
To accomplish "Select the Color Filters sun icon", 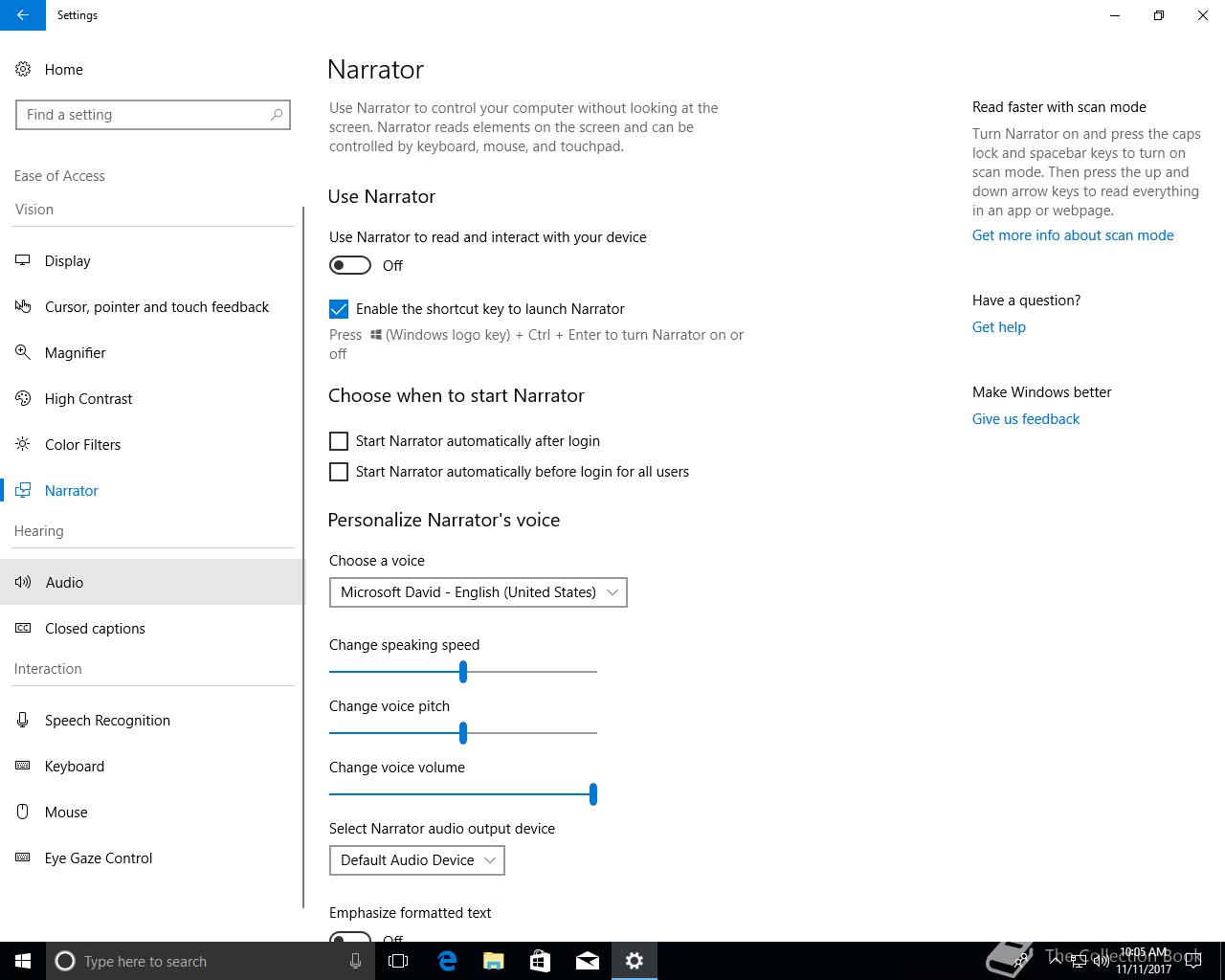I will 23,444.
